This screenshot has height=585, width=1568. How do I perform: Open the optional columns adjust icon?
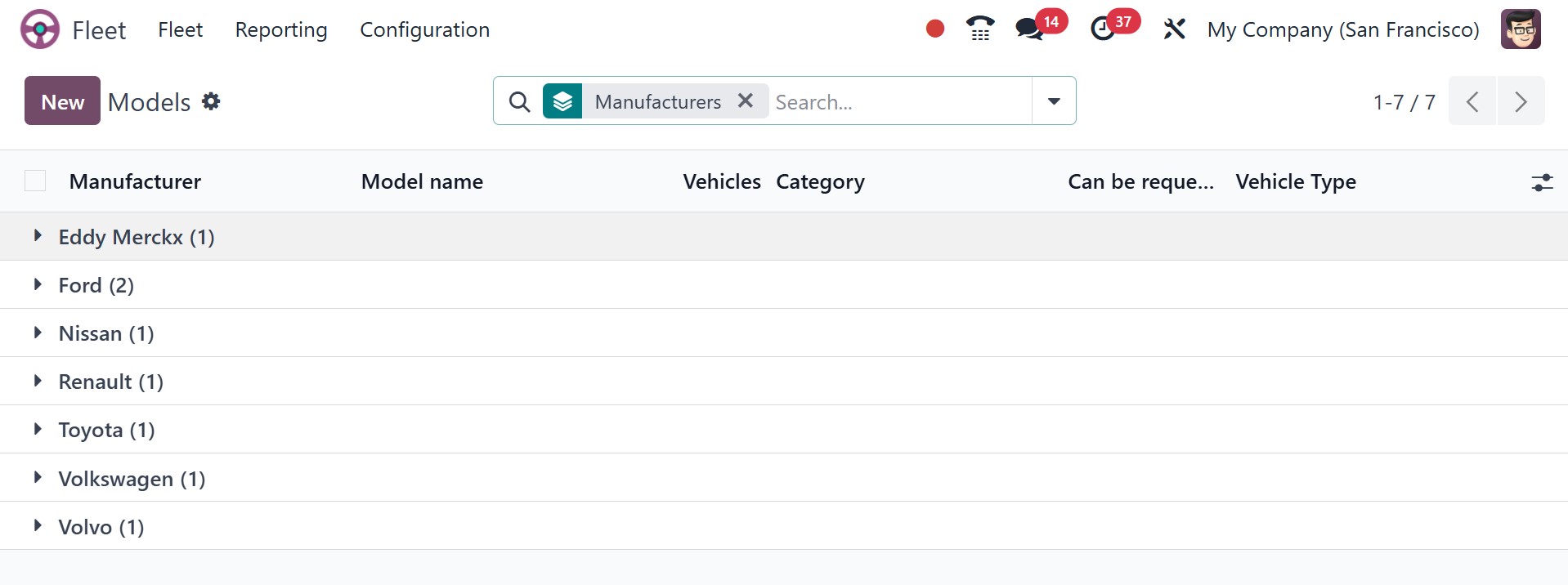1542,182
